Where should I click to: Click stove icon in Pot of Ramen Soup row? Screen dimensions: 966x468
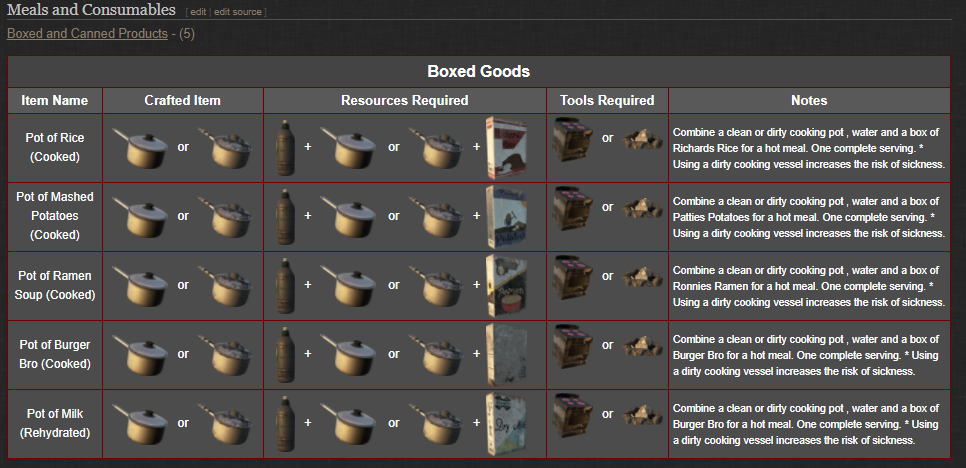coord(573,278)
